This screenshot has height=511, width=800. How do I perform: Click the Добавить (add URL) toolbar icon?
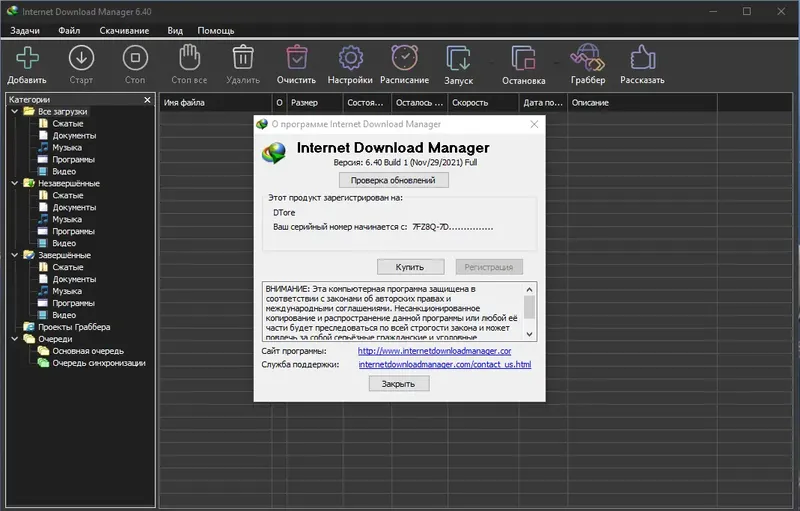coord(27,58)
